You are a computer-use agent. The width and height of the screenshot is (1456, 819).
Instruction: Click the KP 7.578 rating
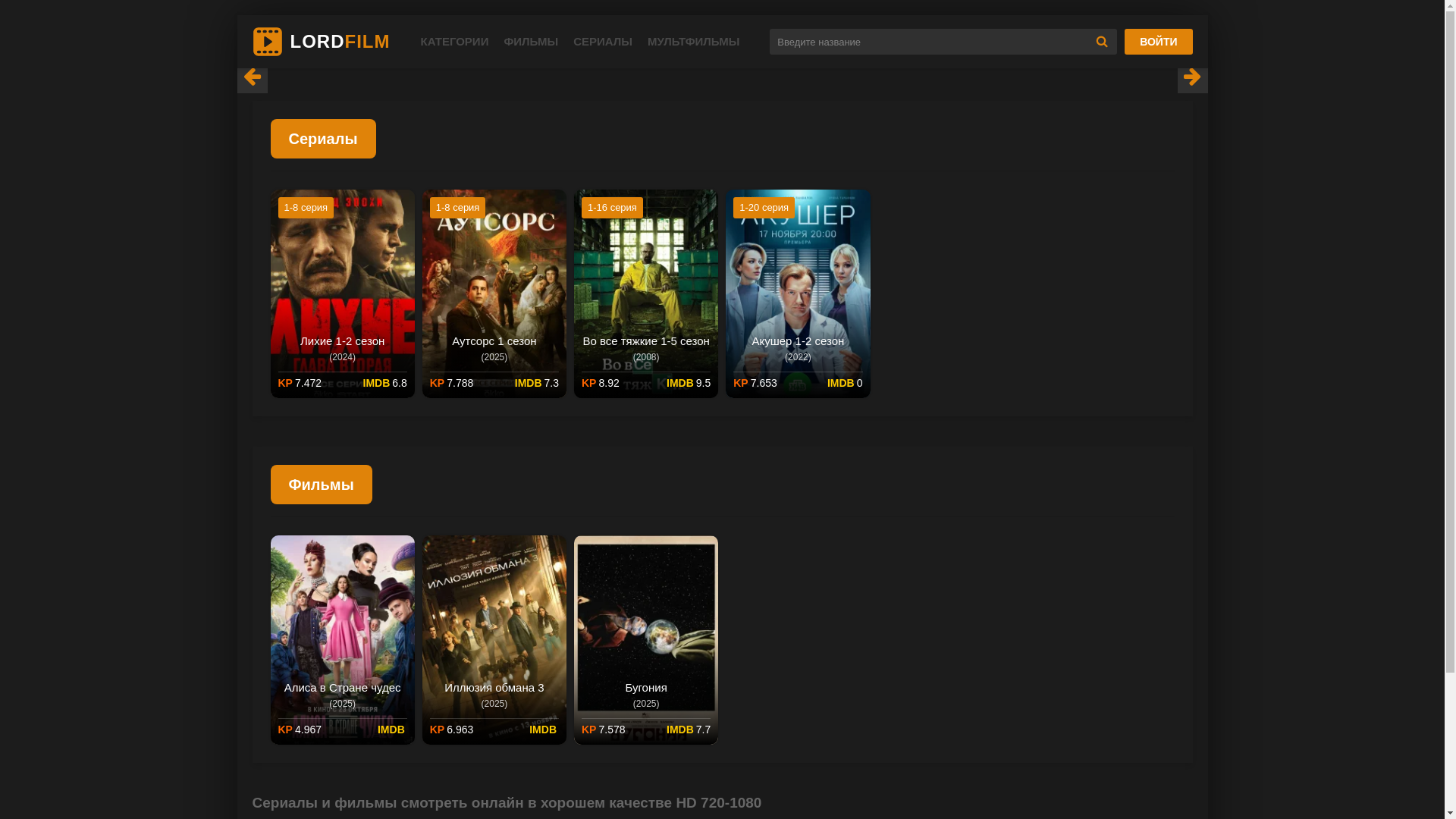[603, 730]
